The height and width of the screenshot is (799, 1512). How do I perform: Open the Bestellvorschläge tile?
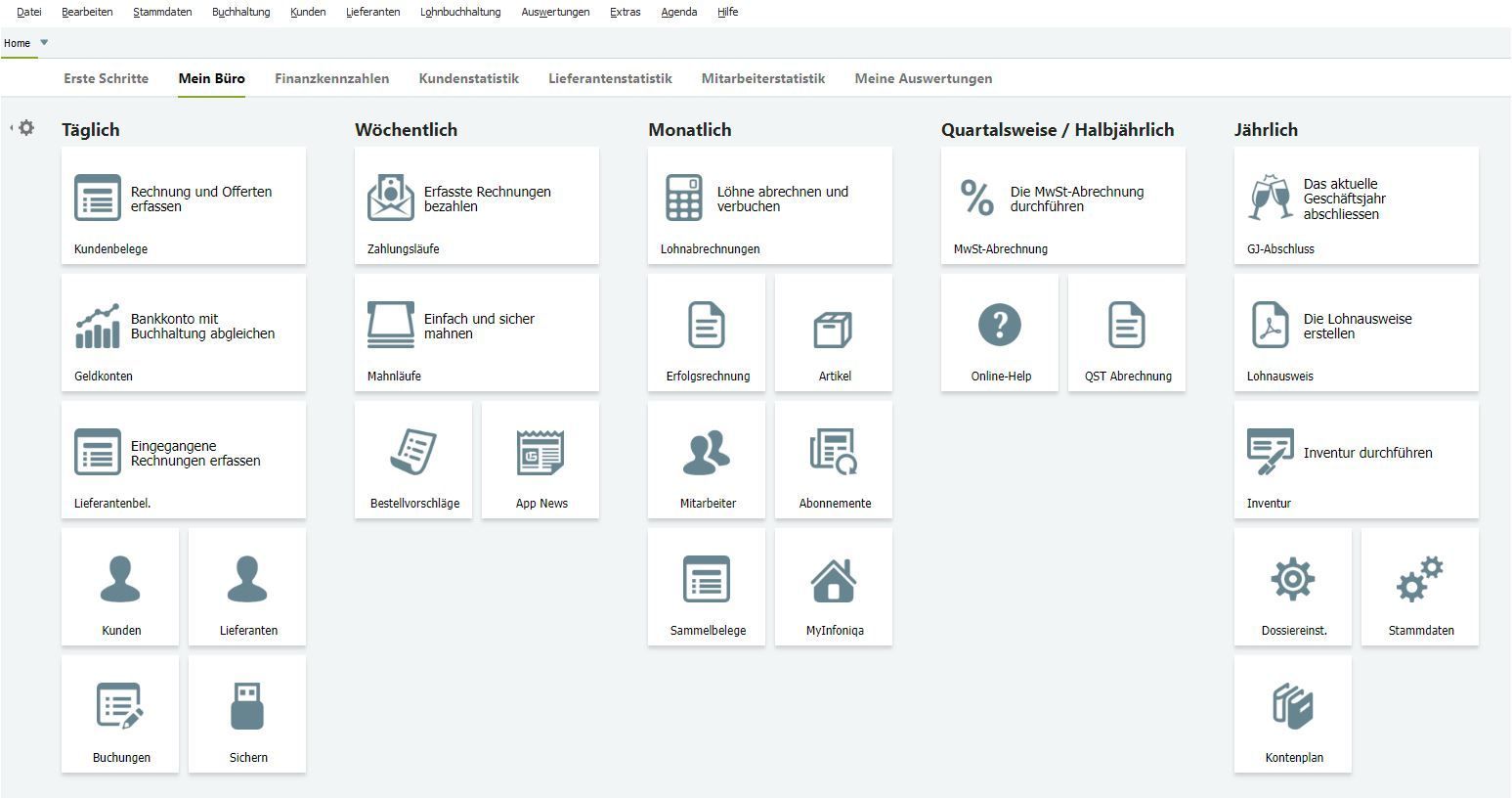[412, 460]
